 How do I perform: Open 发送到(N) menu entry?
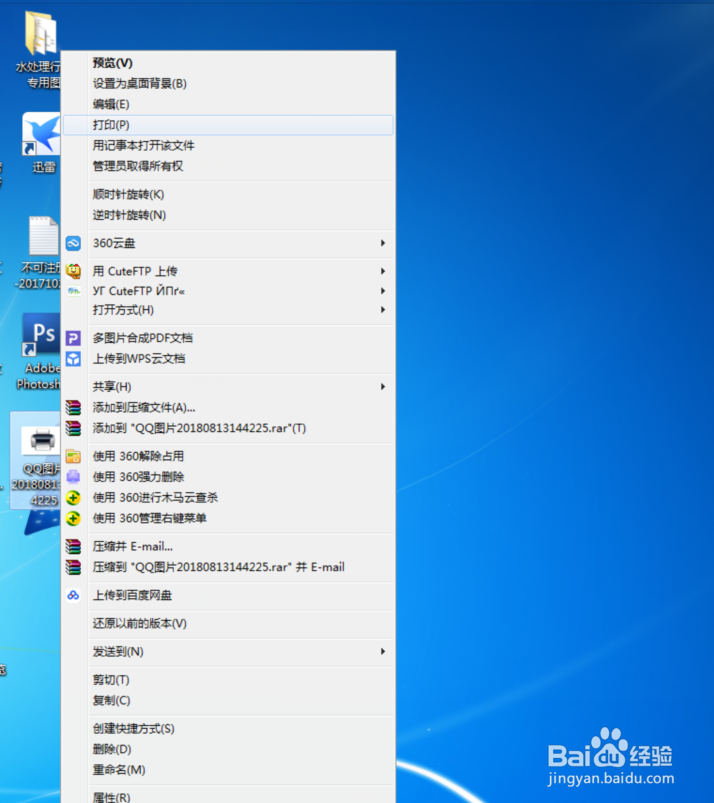(228, 651)
